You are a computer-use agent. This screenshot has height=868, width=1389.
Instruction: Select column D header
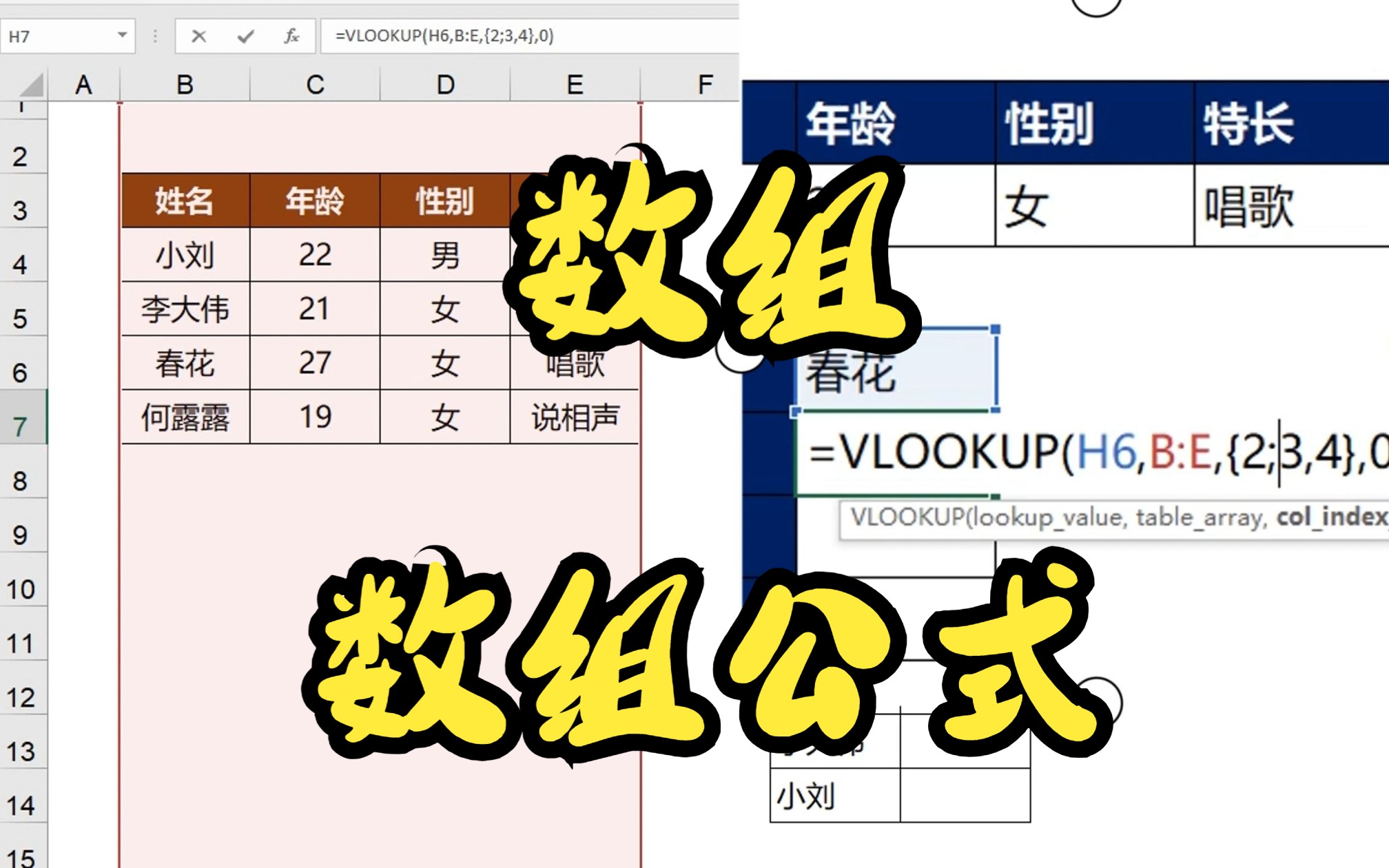coord(445,85)
